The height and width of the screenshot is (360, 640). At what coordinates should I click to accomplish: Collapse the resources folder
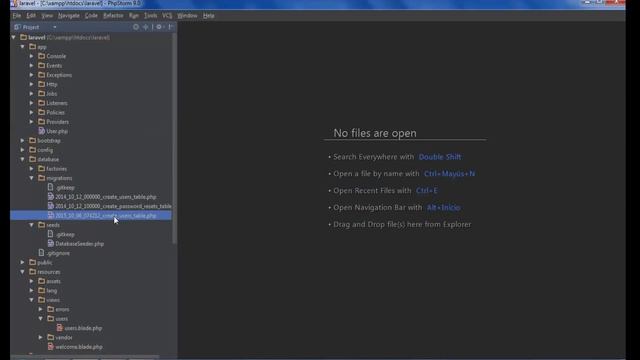pos(23,272)
